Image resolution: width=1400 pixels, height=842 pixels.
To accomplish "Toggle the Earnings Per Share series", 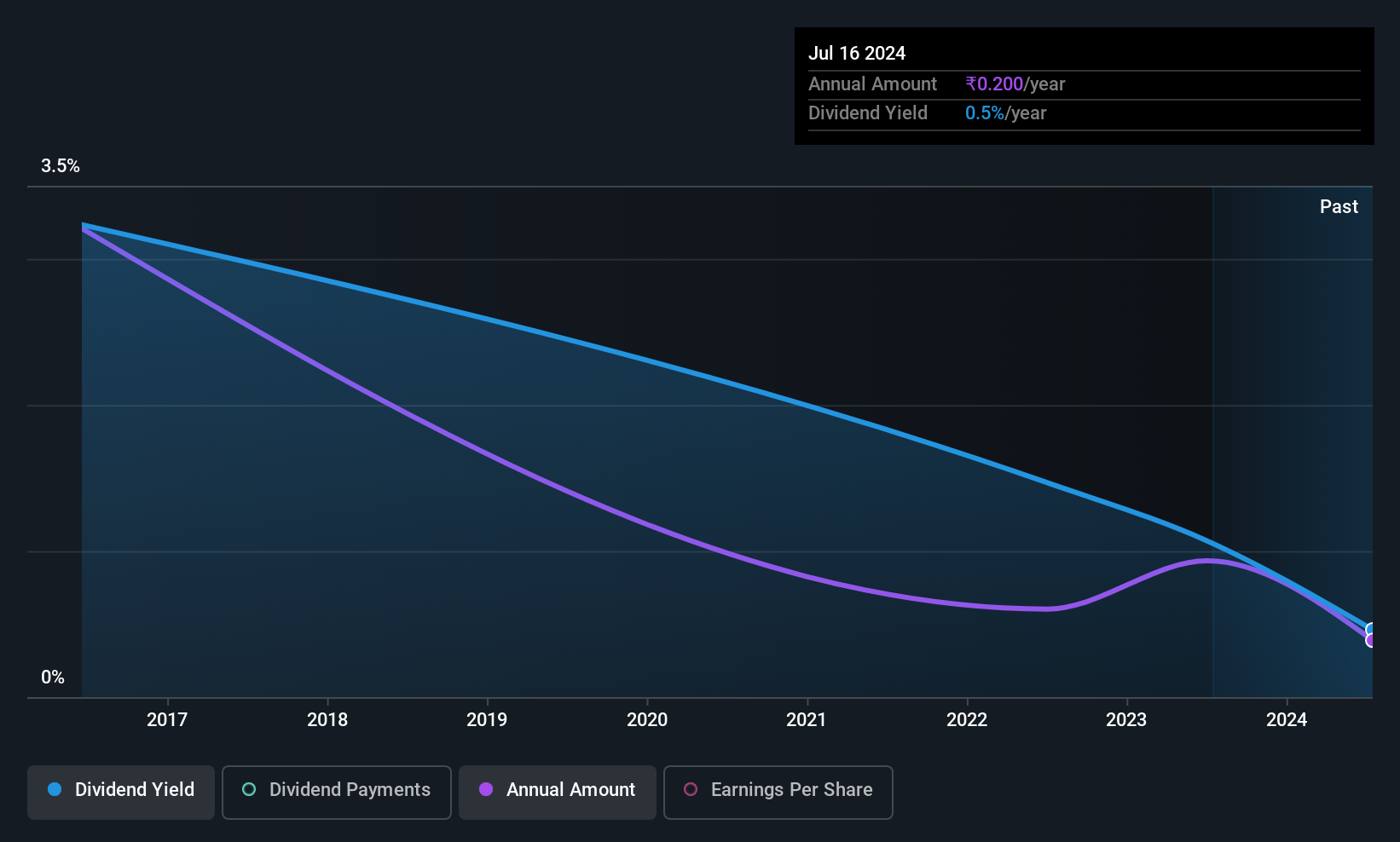I will pos(778,793).
